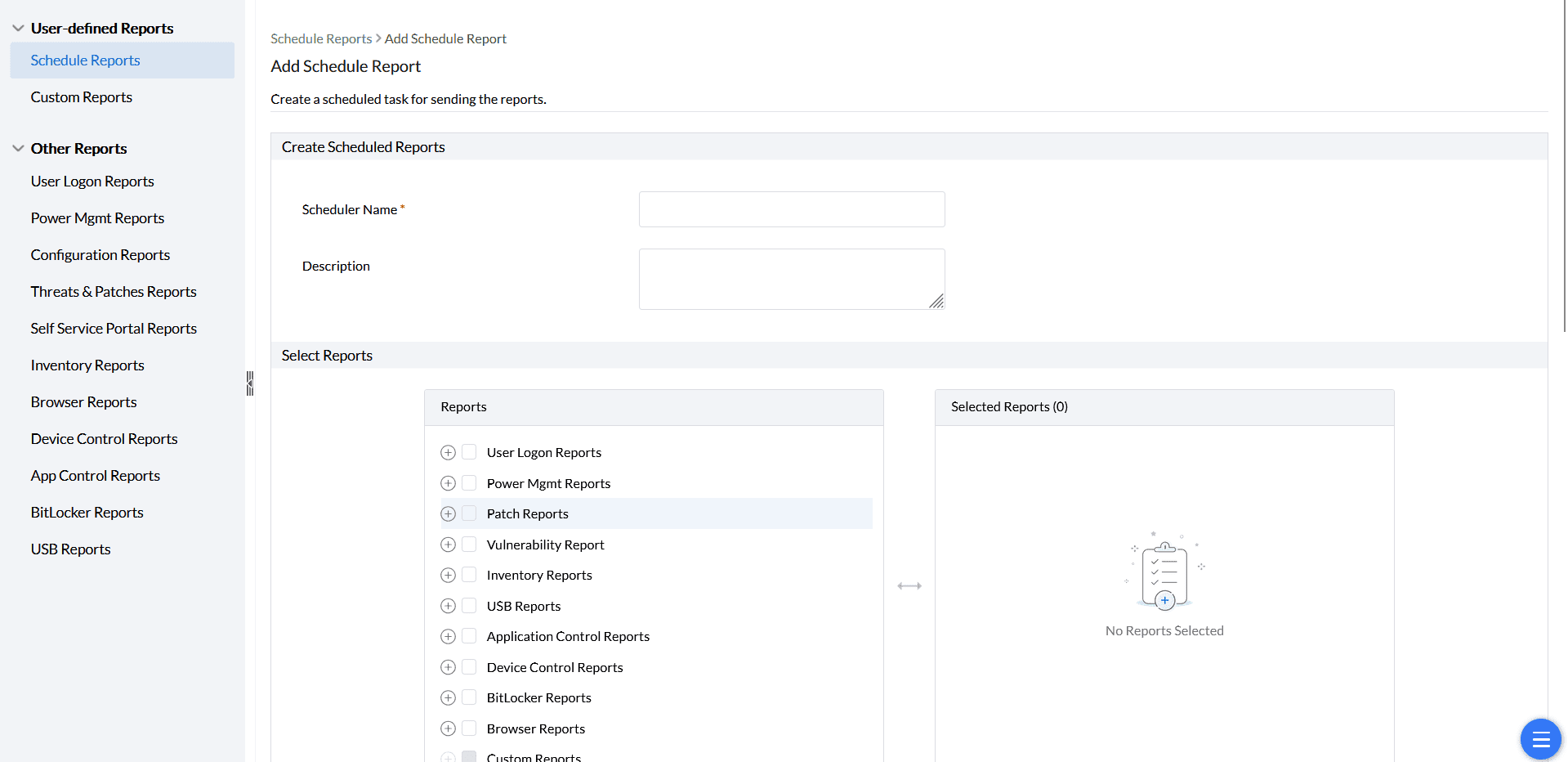Open Custom Reports in the sidebar
The image size is (1568, 762).
(x=82, y=97)
